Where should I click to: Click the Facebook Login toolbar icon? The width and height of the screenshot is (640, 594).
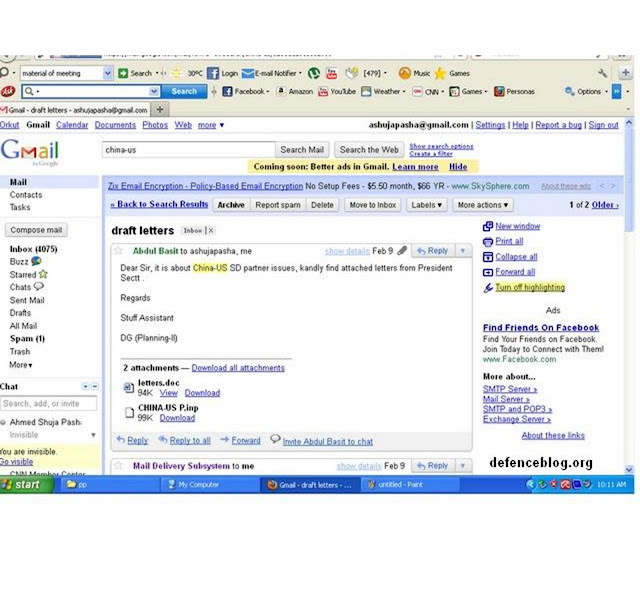(x=213, y=73)
